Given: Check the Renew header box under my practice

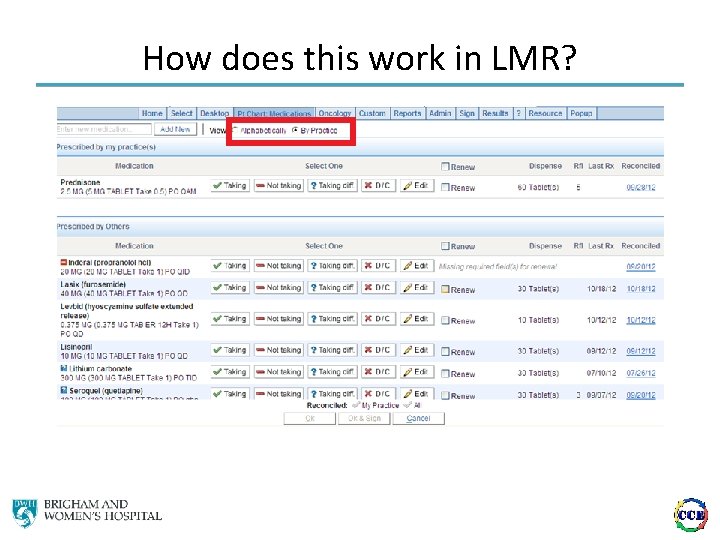Looking at the screenshot, I should 445,166.
